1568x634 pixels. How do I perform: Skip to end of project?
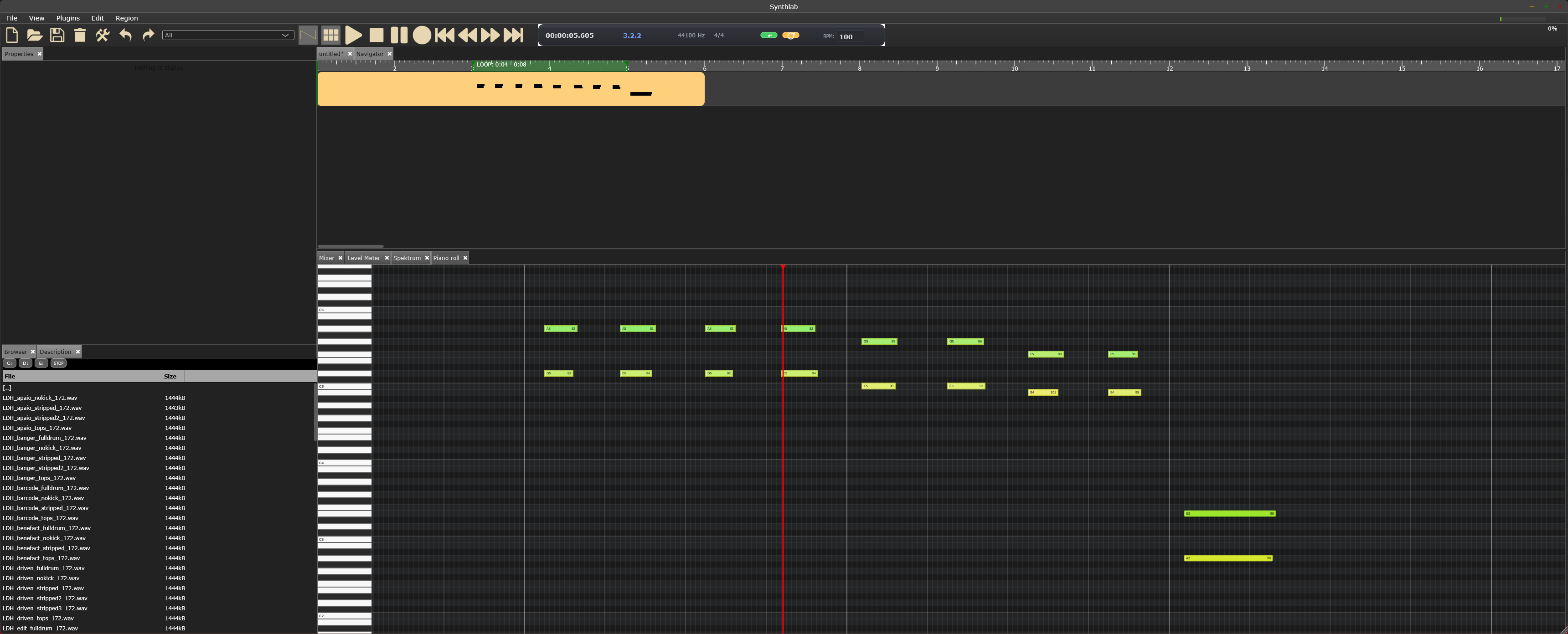pyautogui.click(x=513, y=35)
